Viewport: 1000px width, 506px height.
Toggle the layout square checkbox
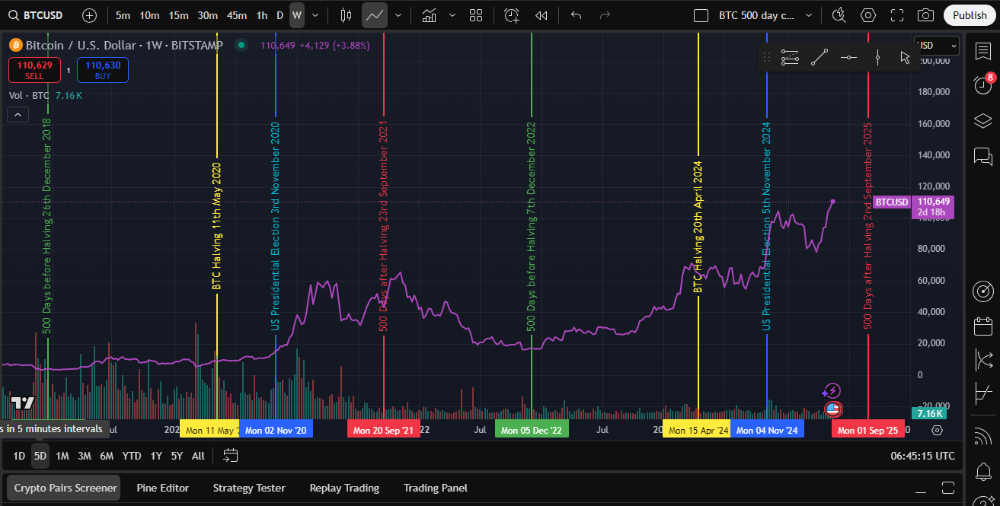pyautogui.click(x=702, y=15)
